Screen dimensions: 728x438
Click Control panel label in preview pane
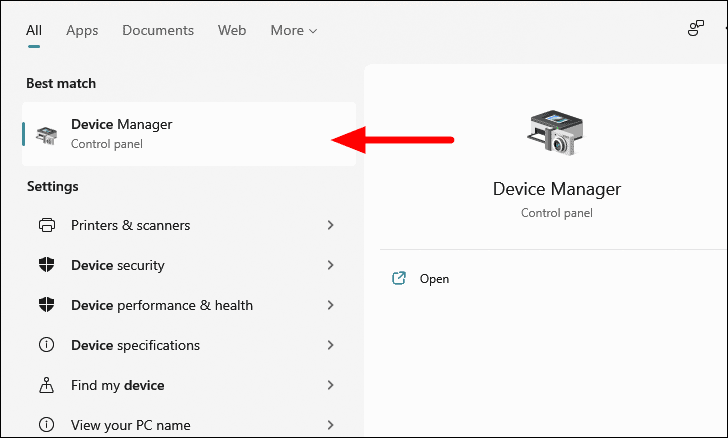tap(557, 213)
